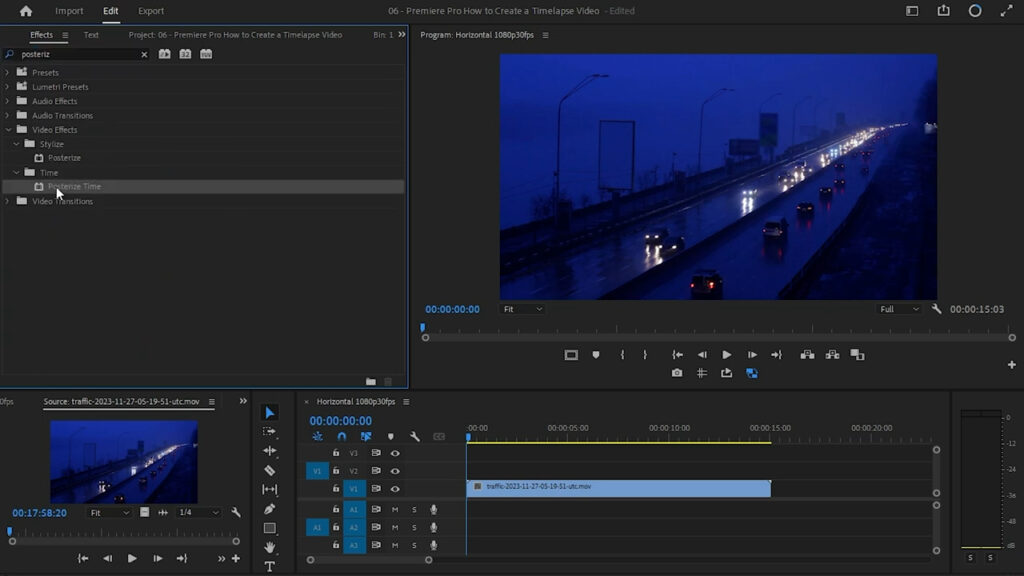Click the Program monitor playhead marker
This screenshot has width=1024, height=576.
click(x=423, y=327)
